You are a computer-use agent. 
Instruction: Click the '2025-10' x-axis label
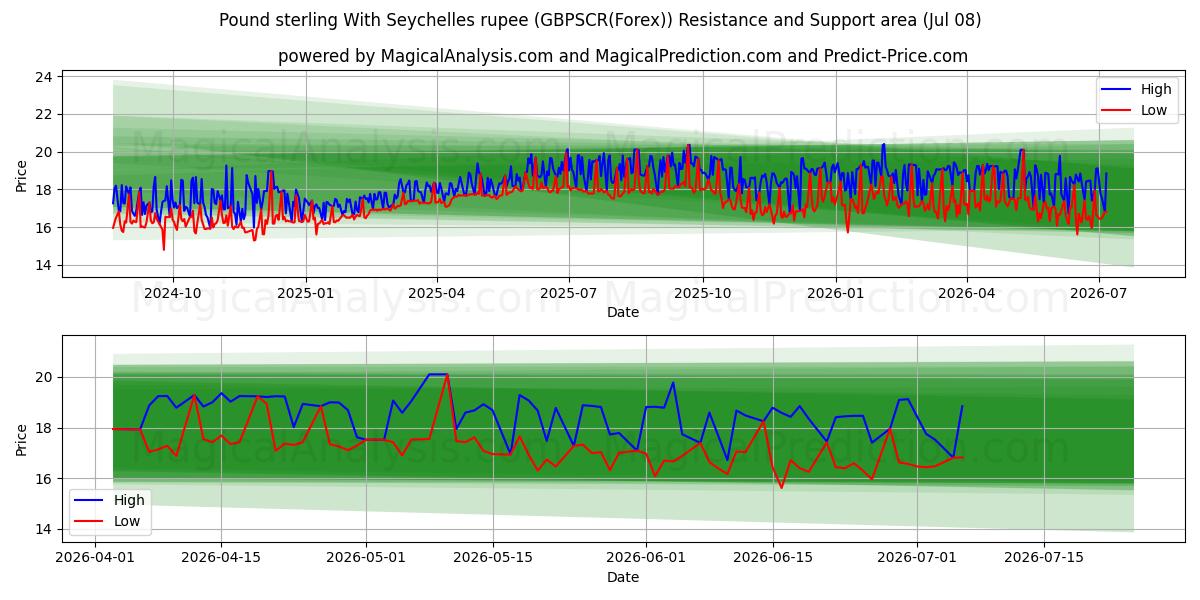tap(702, 295)
